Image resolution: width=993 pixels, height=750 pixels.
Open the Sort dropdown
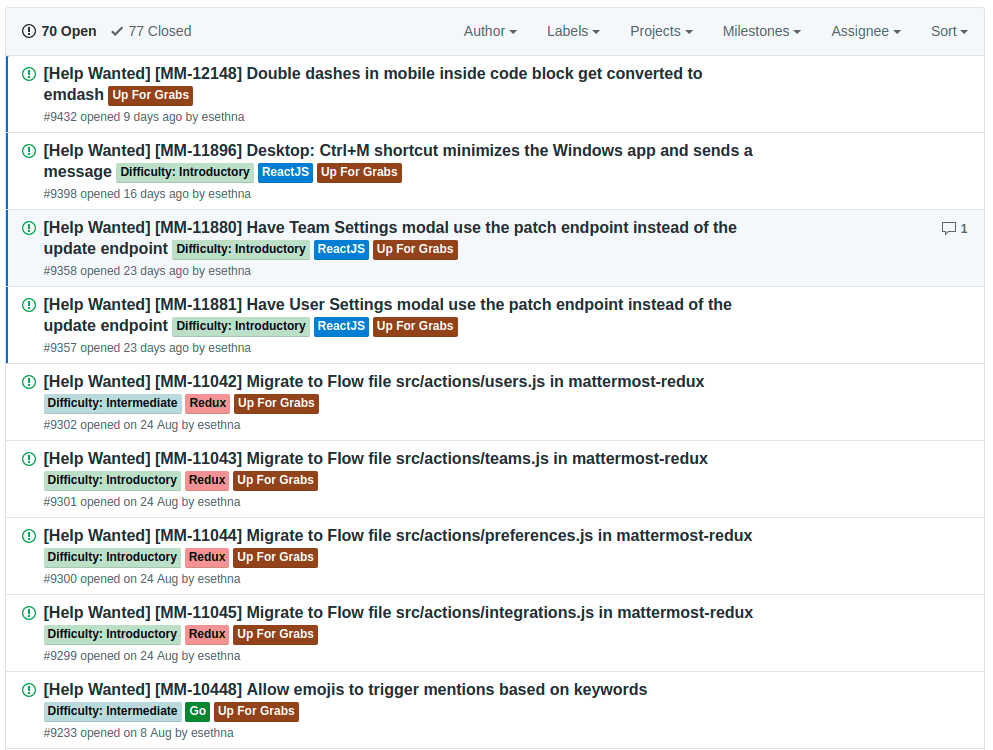tap(949, 31)
